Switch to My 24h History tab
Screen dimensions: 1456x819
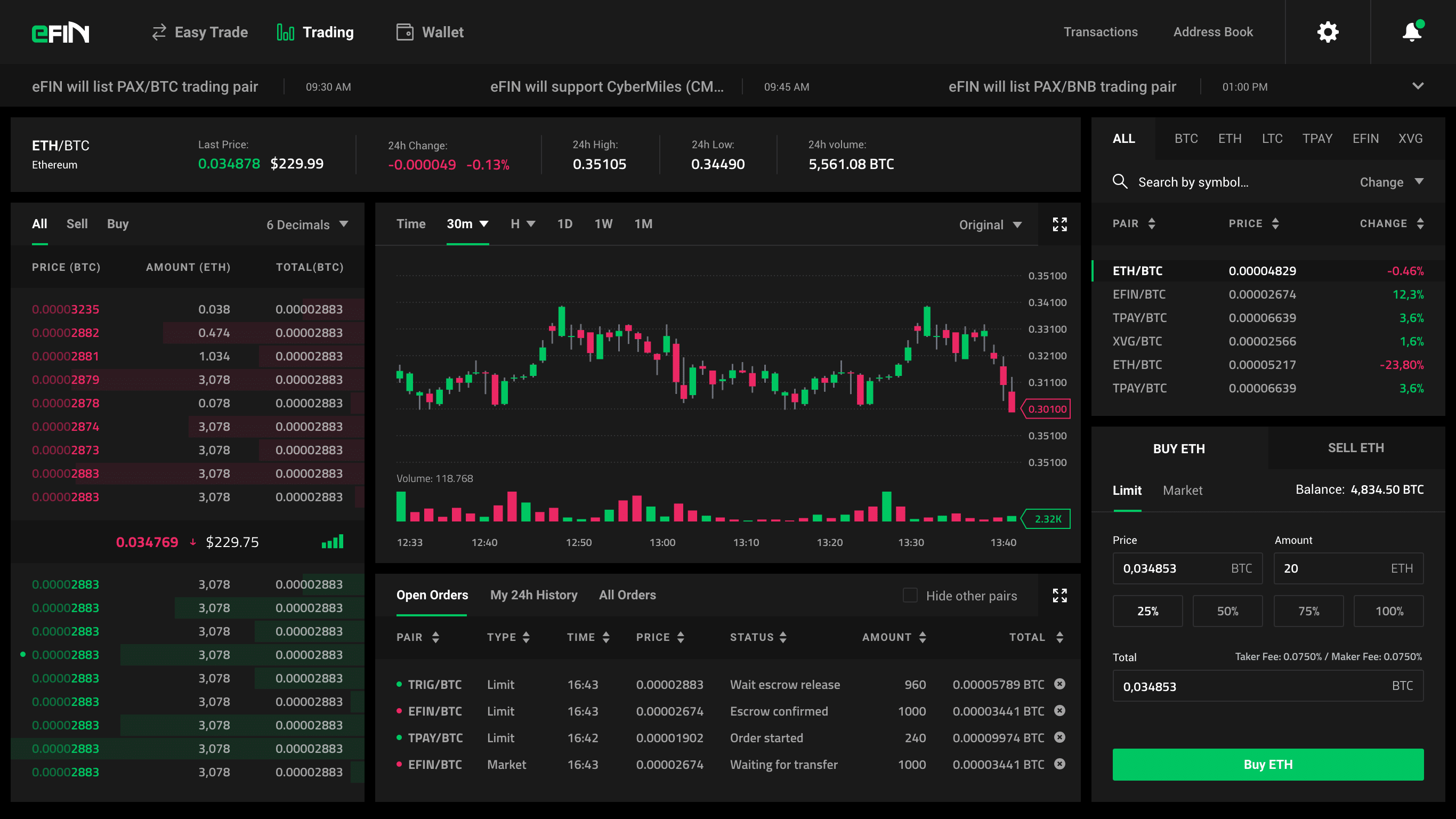pos(533,595)
